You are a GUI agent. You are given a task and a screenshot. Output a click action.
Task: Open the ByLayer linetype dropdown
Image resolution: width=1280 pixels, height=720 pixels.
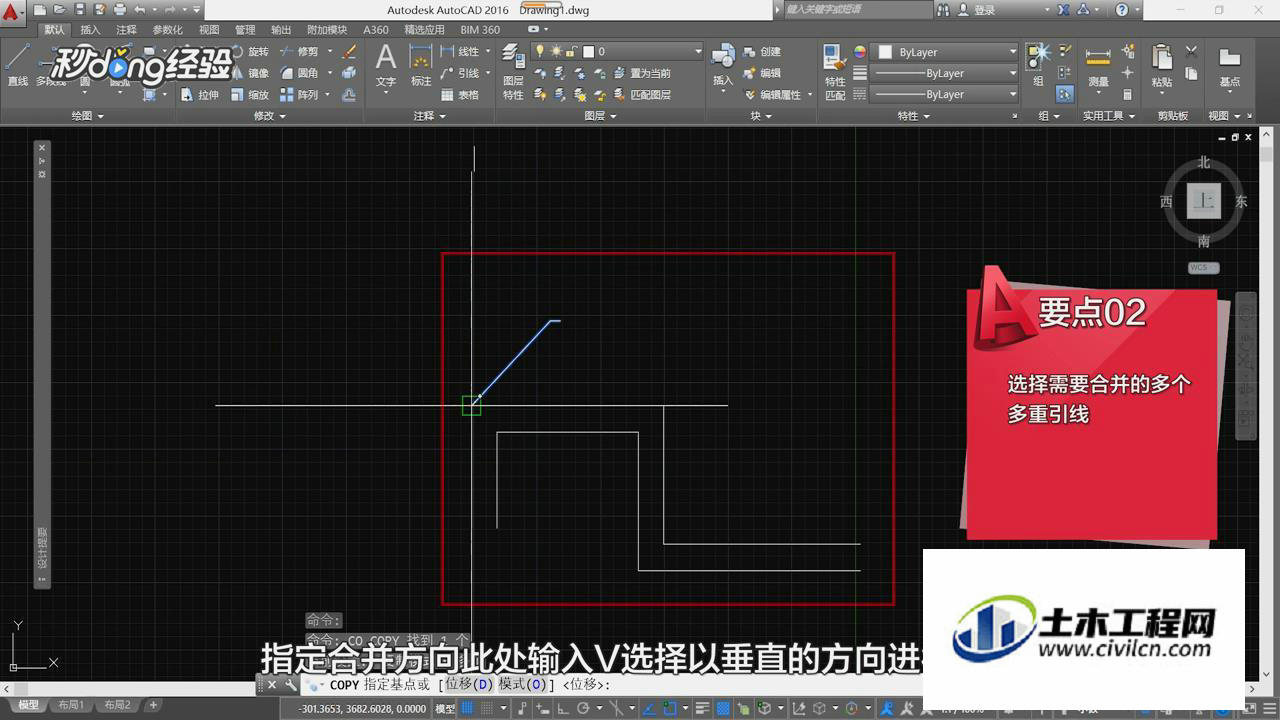tap(945, 94)
